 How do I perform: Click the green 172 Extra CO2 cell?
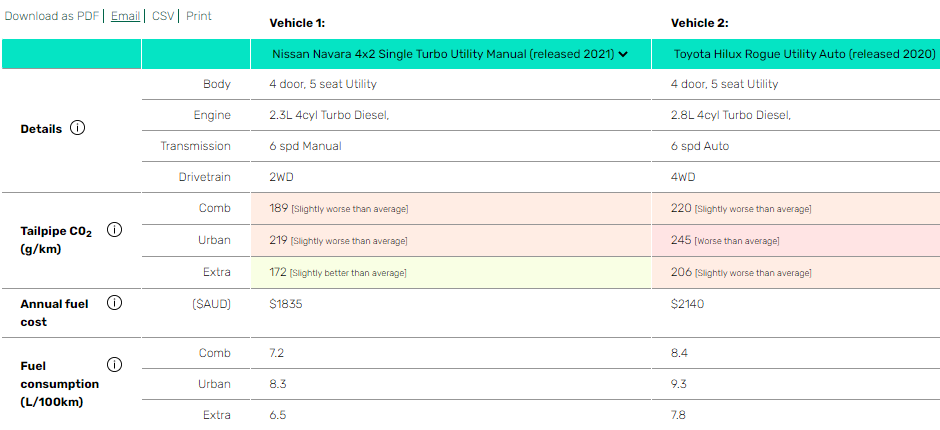click(450, 272)
